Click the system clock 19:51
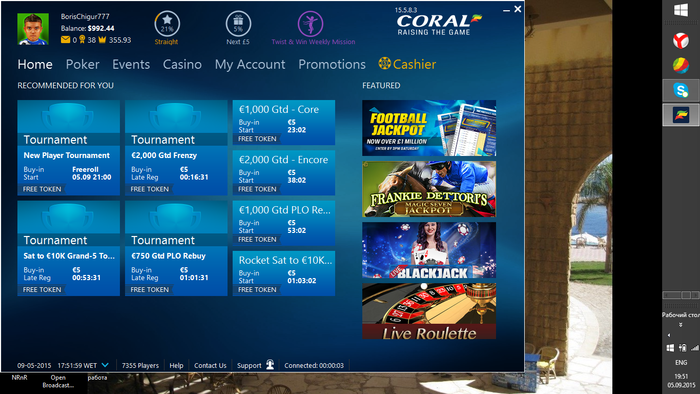Screen dimensions: 700x394 (681, 376)
